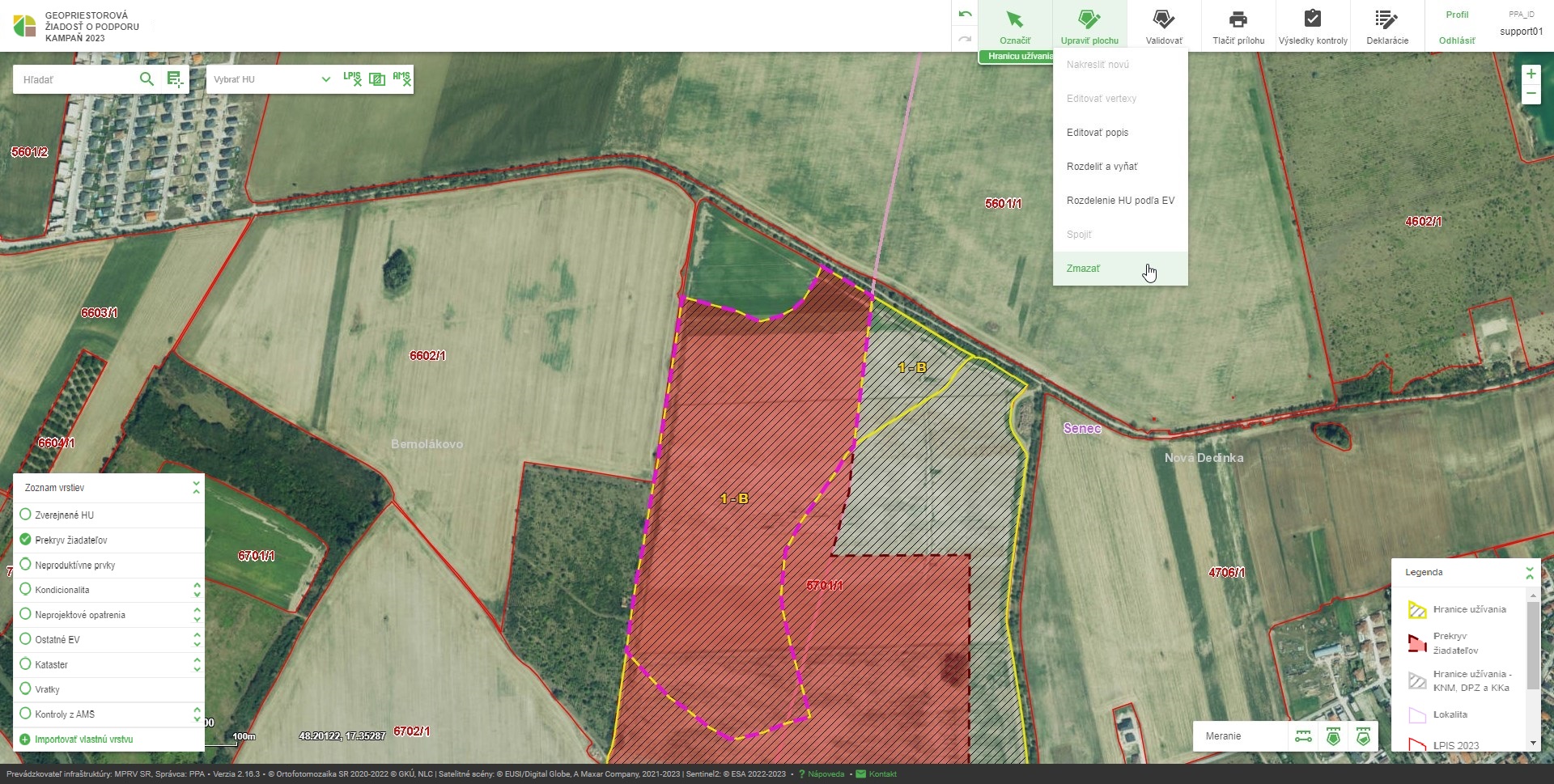This screenshot has width=1554, height=784.
Task: Click the search magnifier icon
Action: [146, 78]
